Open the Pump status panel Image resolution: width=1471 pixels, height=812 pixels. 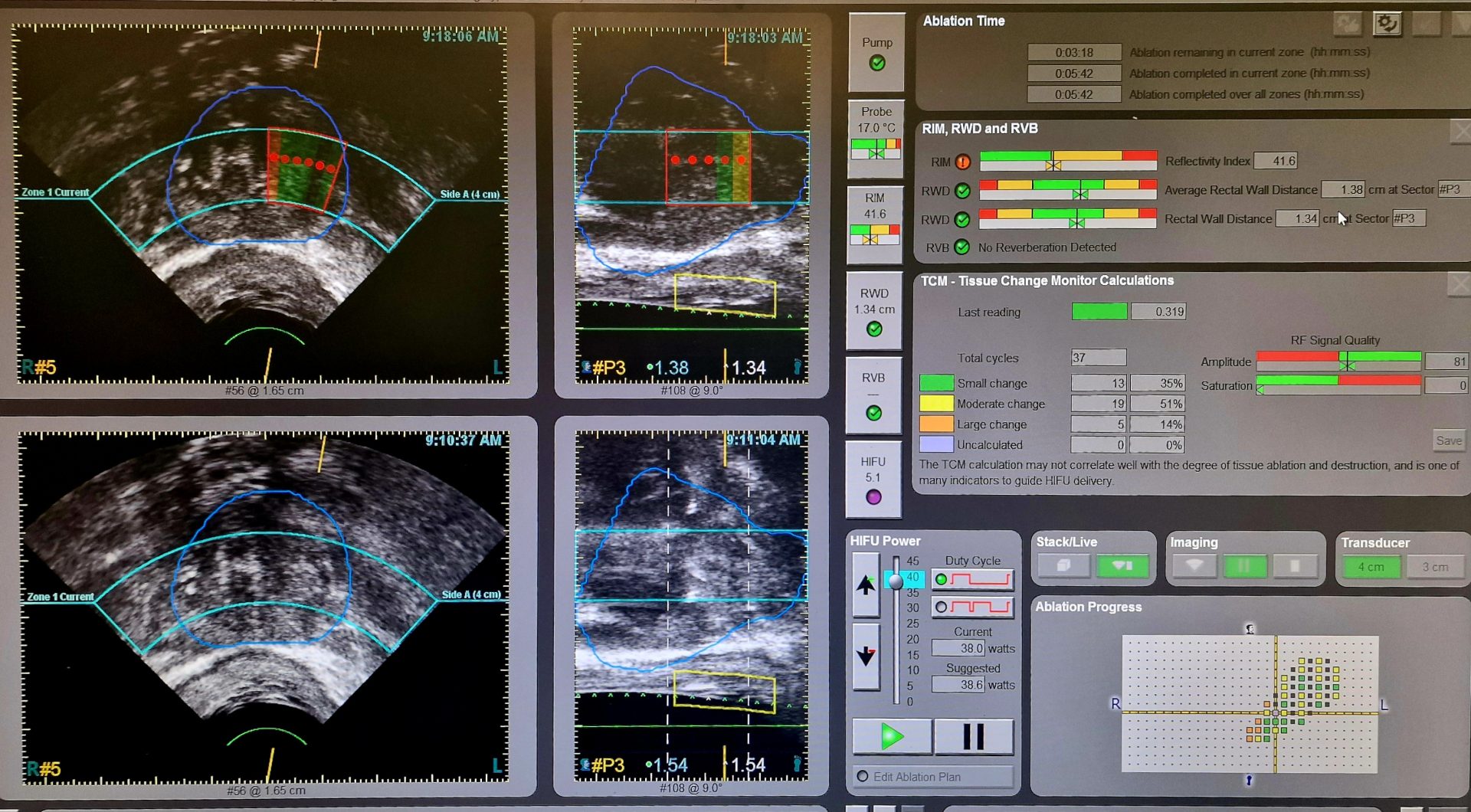point(876,53)
